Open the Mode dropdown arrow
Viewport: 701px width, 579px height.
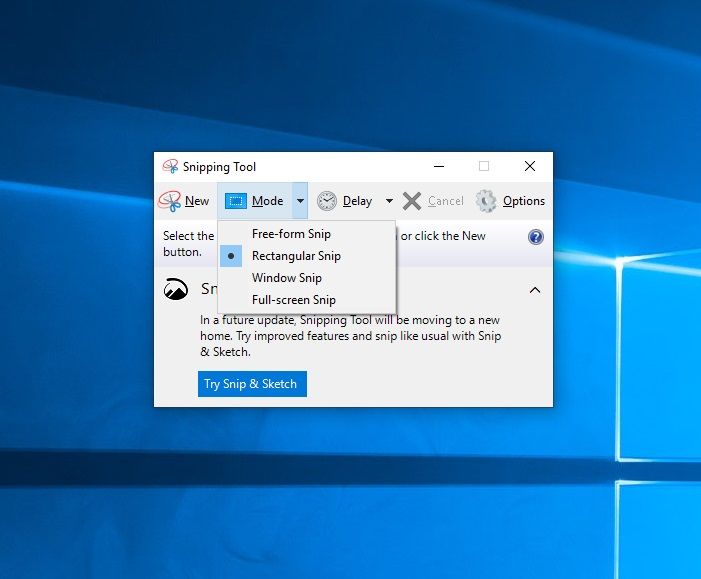(300, 201)
